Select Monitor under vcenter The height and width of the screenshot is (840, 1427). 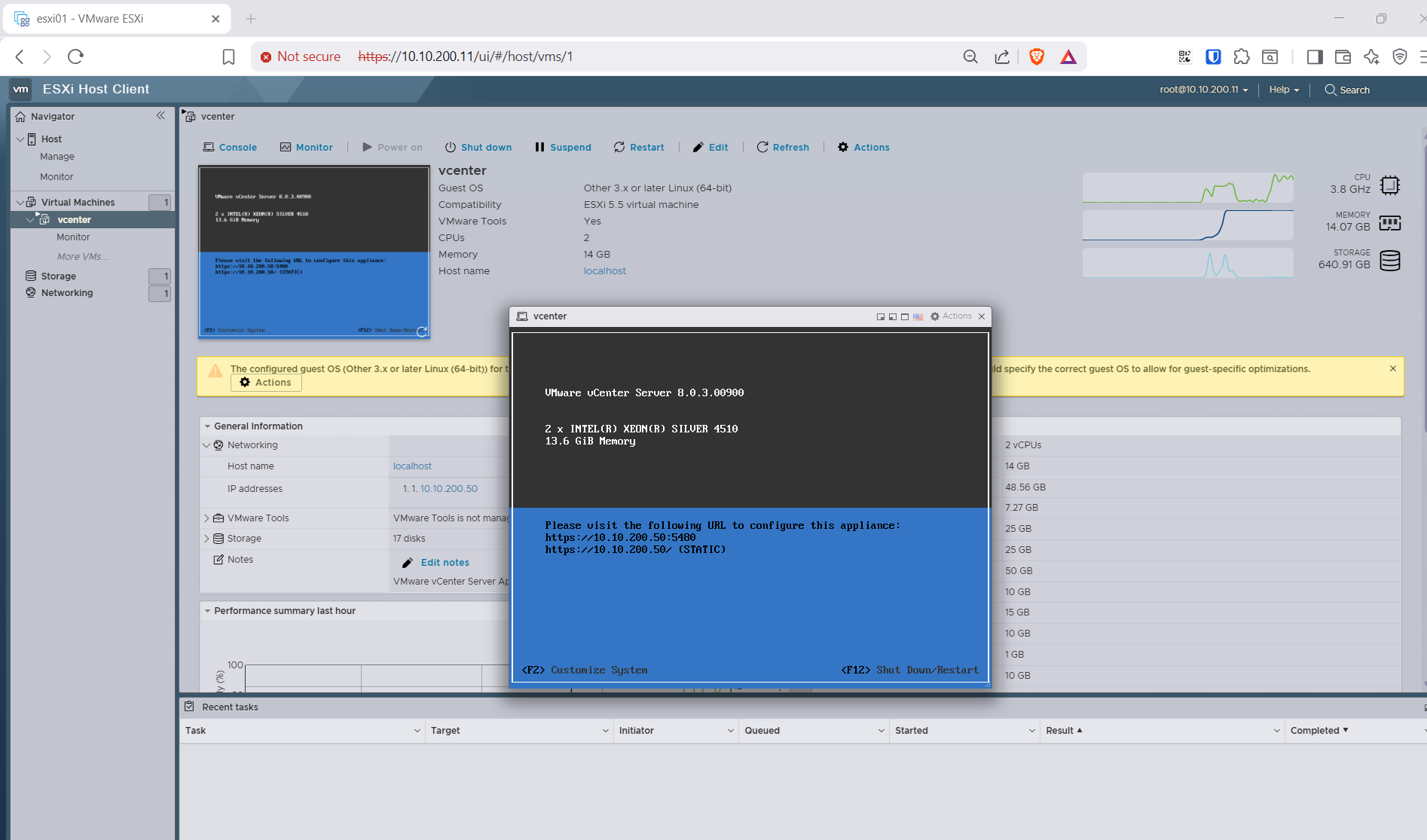[x=73, y=237]
